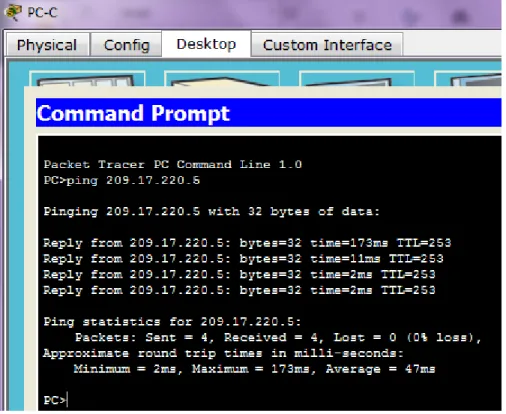Screen dimensions: 506x414
Task: Click the PC-C window title icon
Action: (x=13, y=13)
